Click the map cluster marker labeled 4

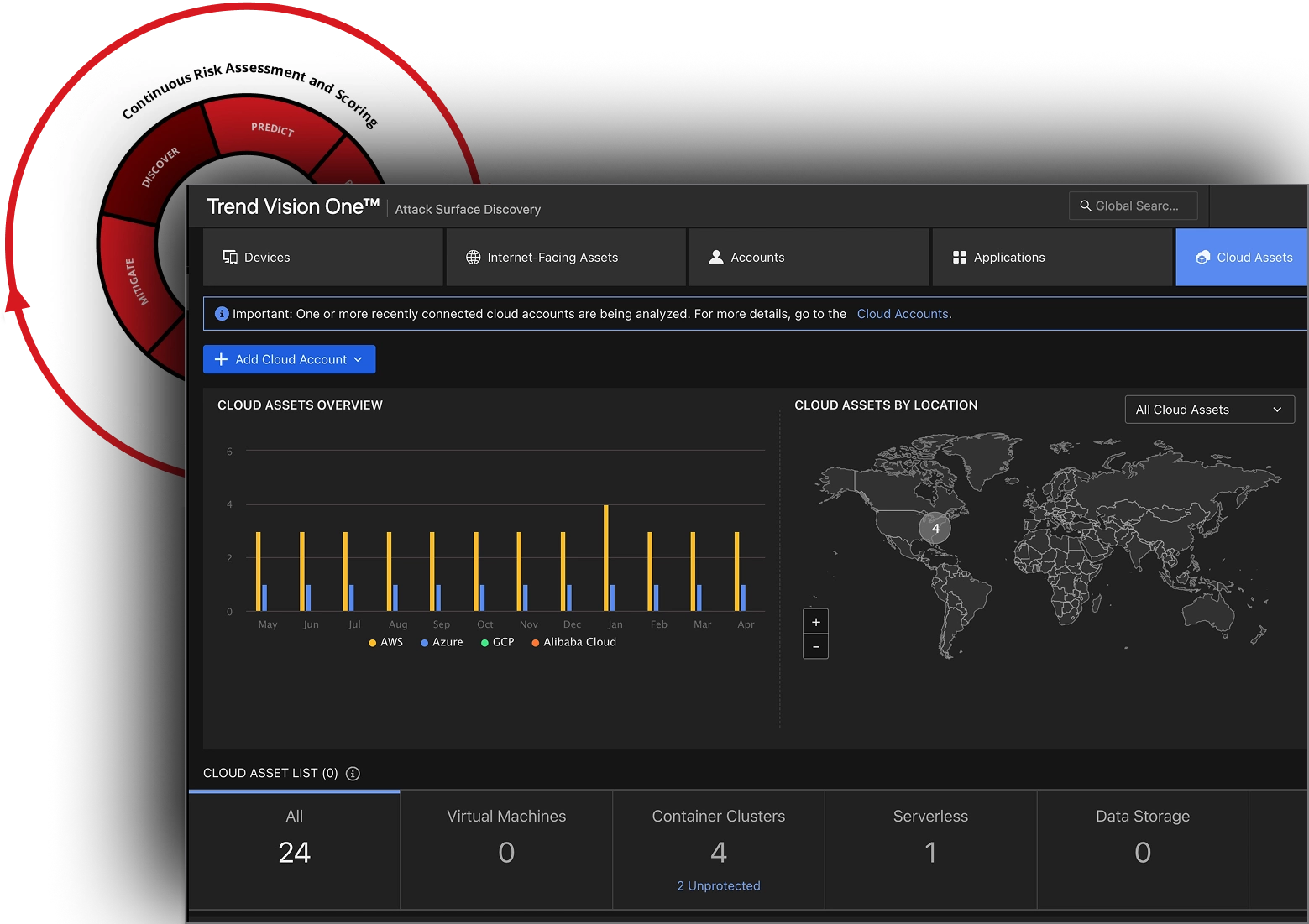935,529
